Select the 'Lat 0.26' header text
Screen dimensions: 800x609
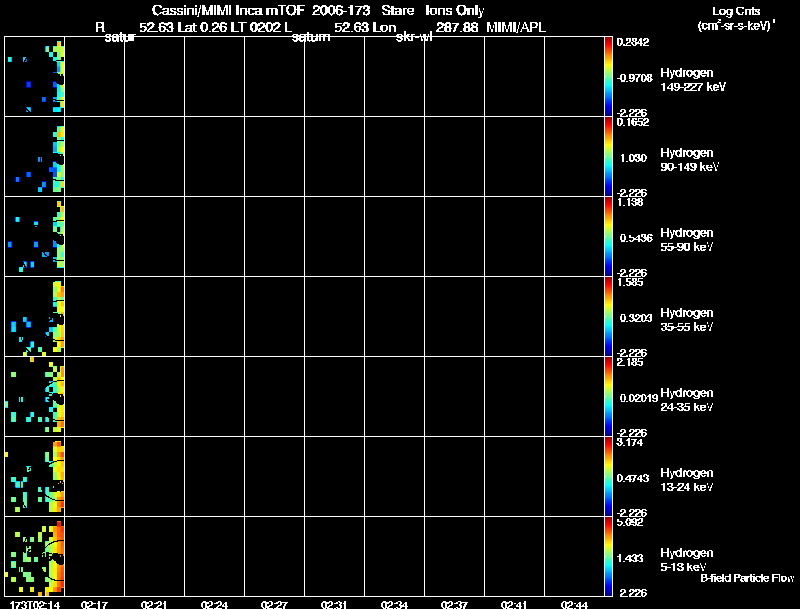click(x=202, y=28)
